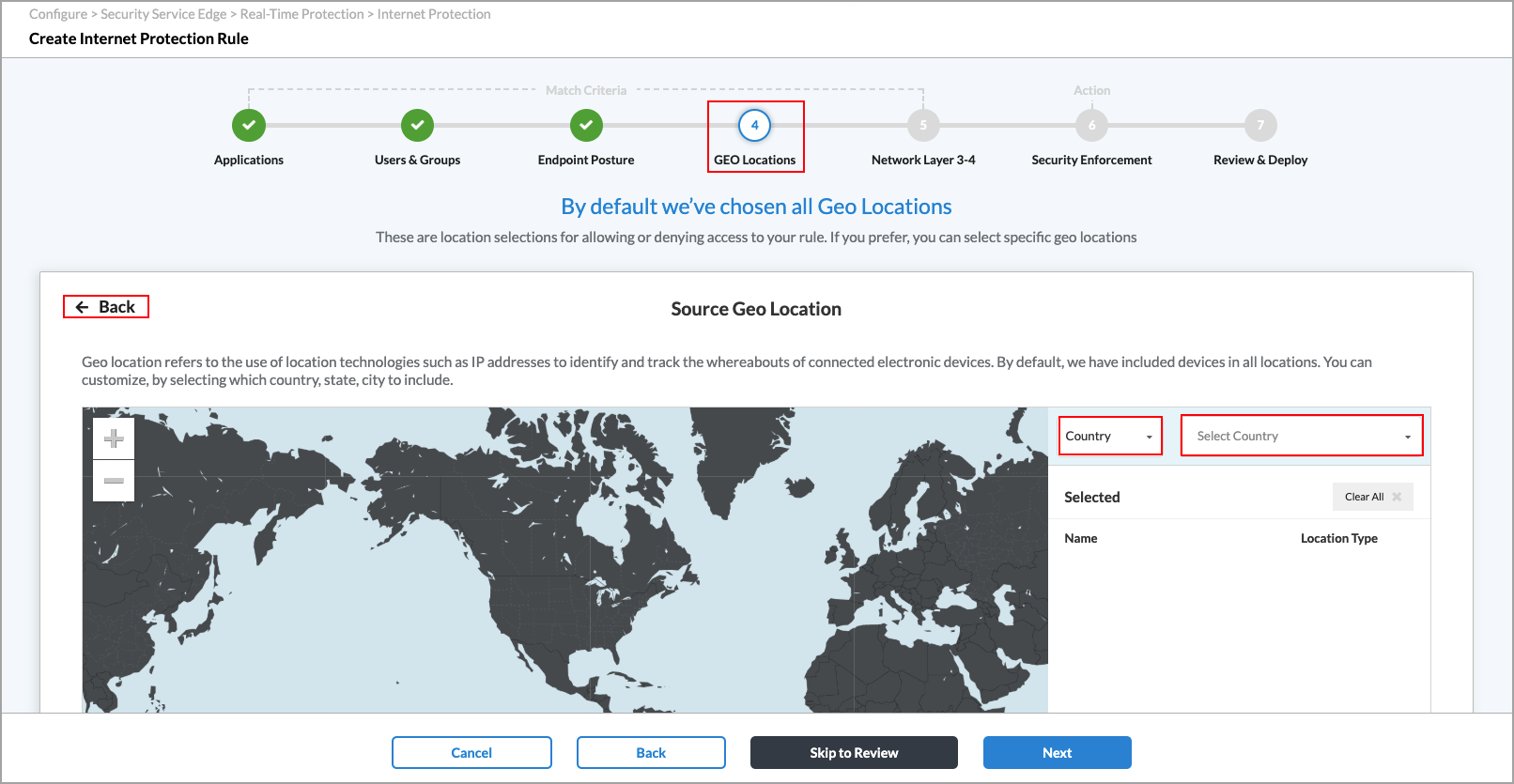Click the Endpoint Posture step checkmark circle
The width and height of the screenshot is (1514, 784).
(586, 125)
